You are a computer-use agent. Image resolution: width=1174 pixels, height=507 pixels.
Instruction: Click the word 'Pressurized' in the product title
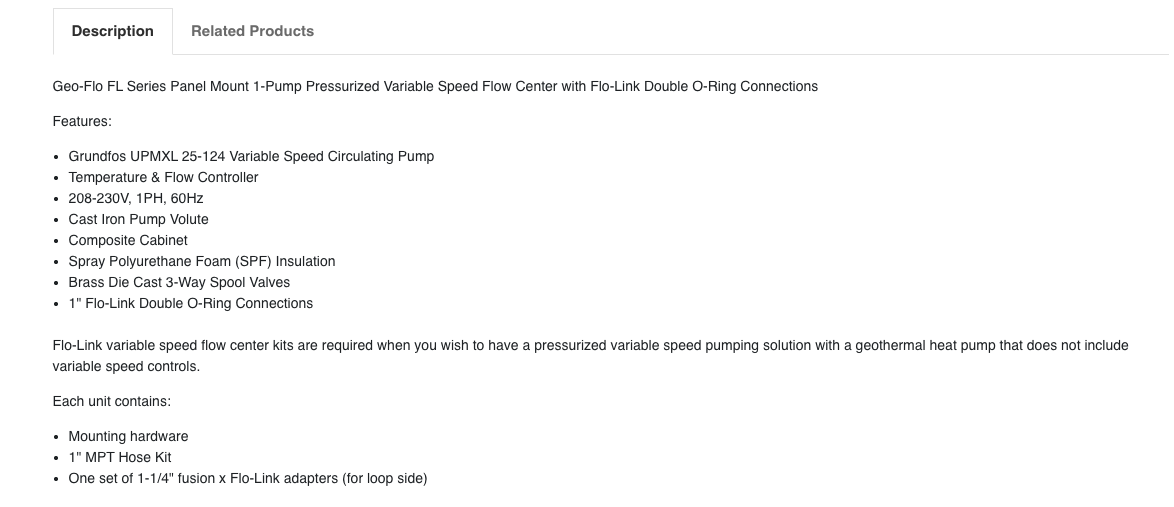coord(342,87)
